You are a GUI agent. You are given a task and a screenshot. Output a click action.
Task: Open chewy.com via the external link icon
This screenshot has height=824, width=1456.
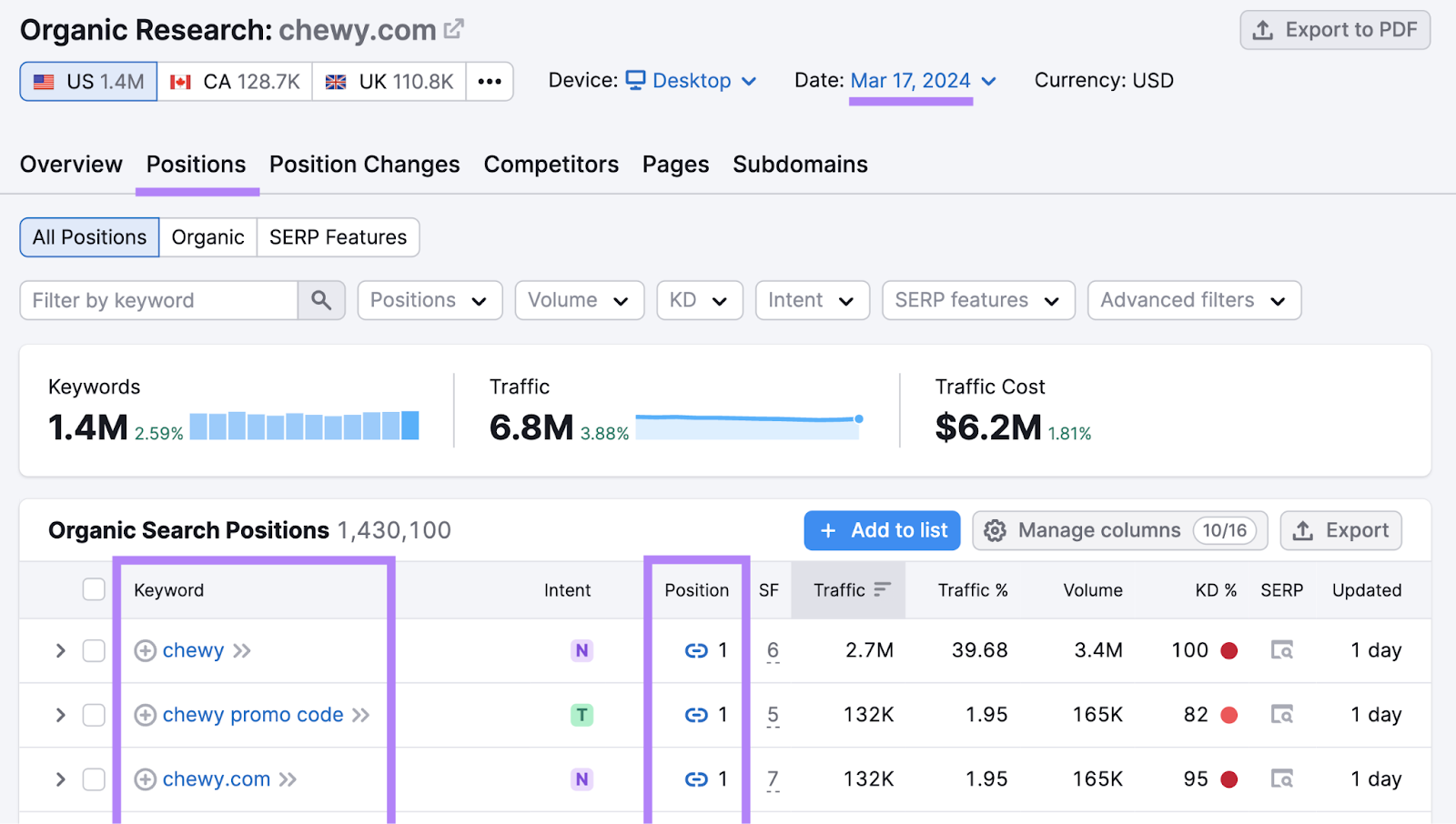tap(454, 26)
